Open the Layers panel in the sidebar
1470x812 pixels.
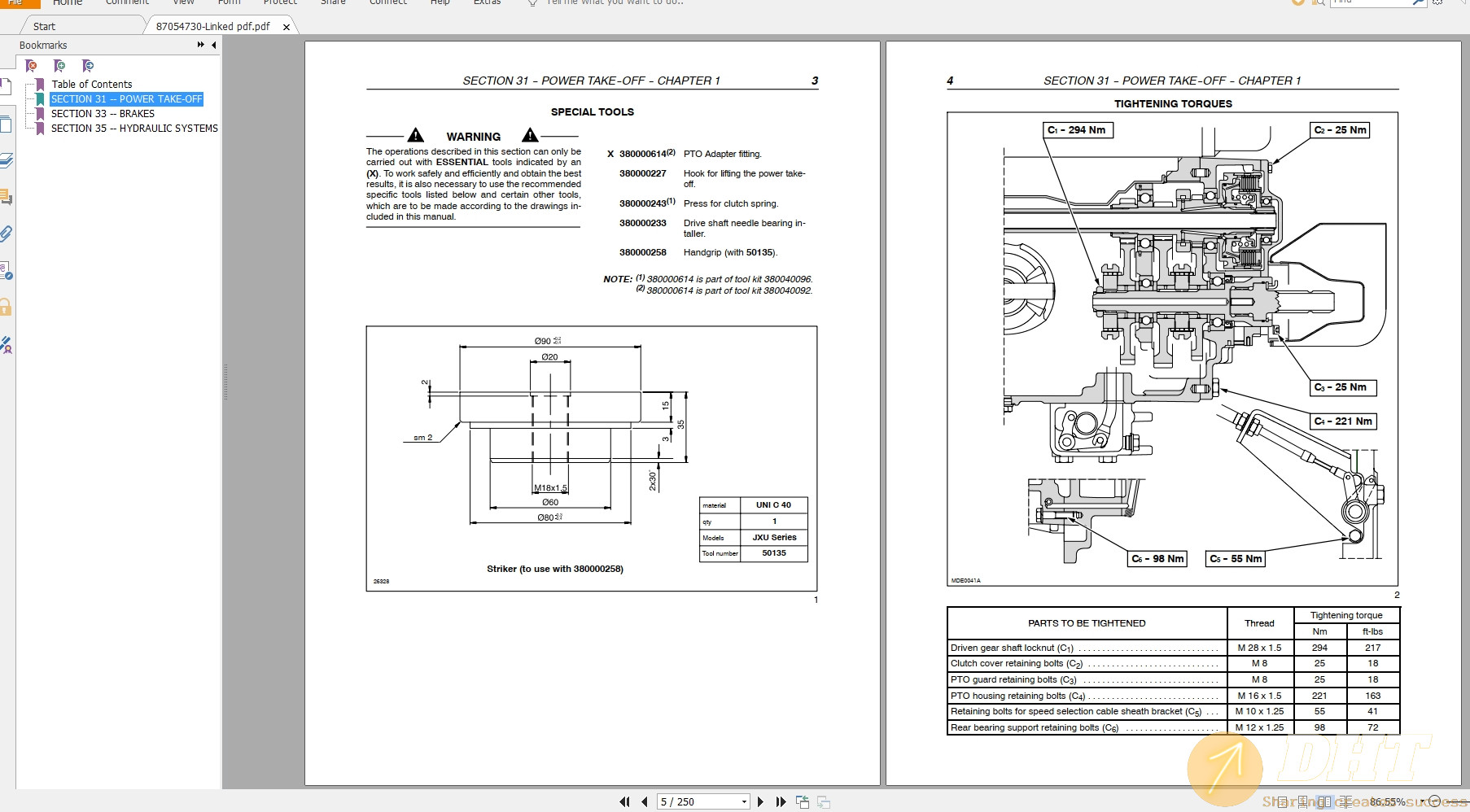pos(8,159)
